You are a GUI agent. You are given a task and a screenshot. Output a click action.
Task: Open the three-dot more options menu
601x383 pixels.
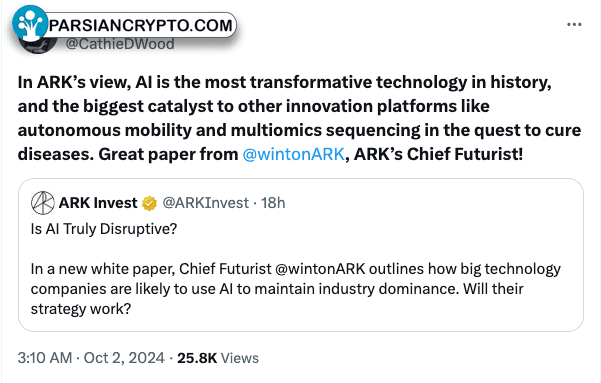(574, 25)
